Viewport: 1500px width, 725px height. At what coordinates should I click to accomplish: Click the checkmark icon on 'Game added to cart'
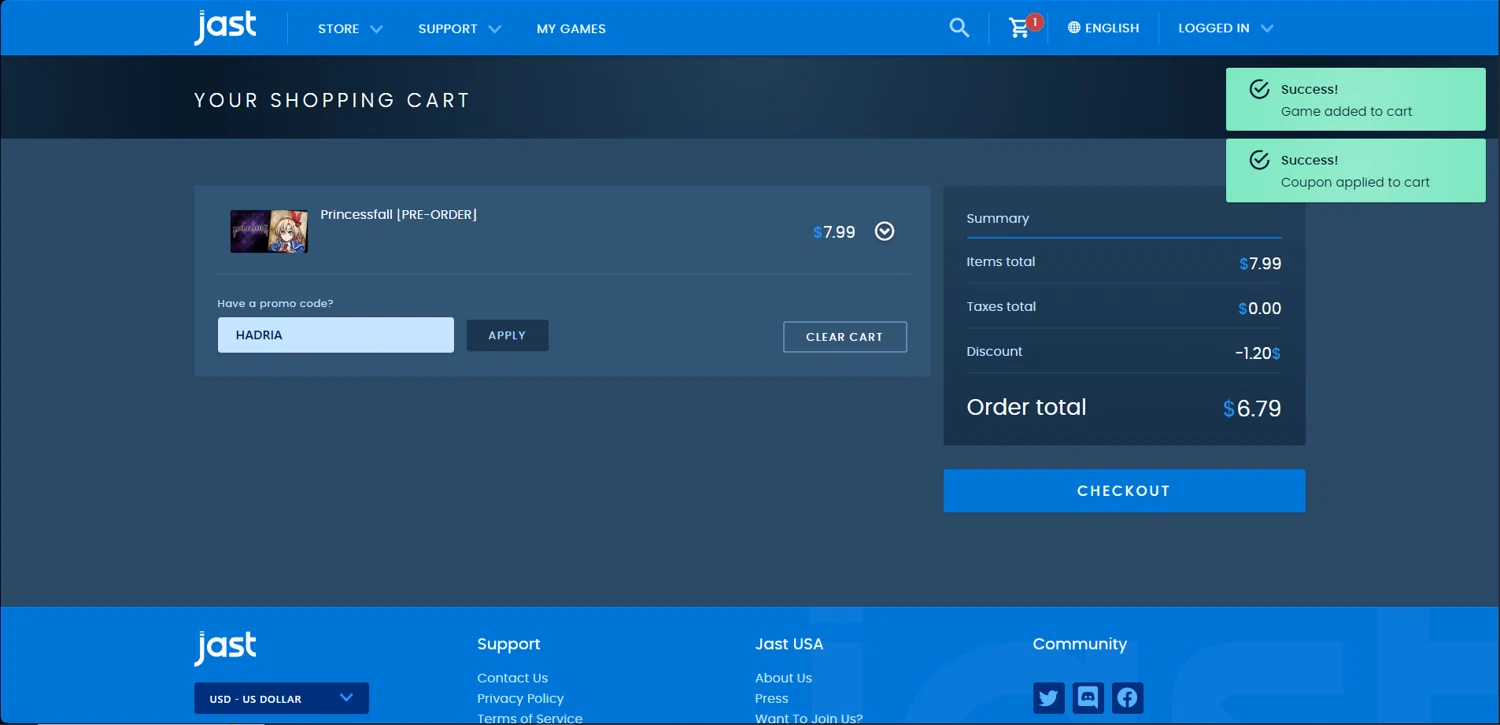pyautogui.click(x=1260, y=89)
